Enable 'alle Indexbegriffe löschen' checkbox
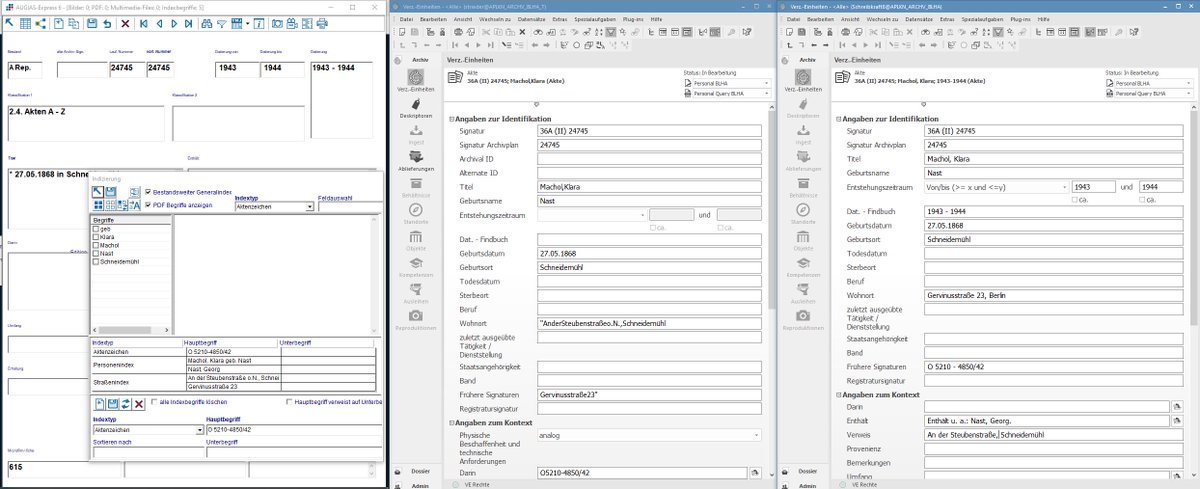 coord(154,402)
